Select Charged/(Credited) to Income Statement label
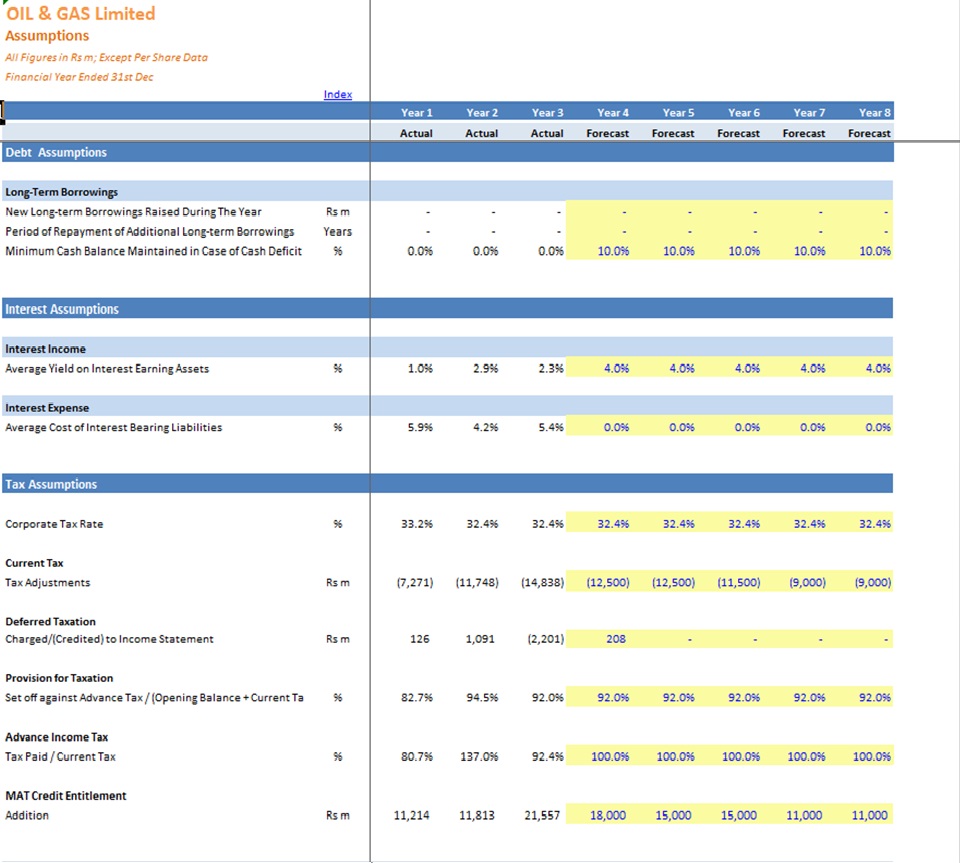The image size is (960, 863). click(x=110, y=639)
